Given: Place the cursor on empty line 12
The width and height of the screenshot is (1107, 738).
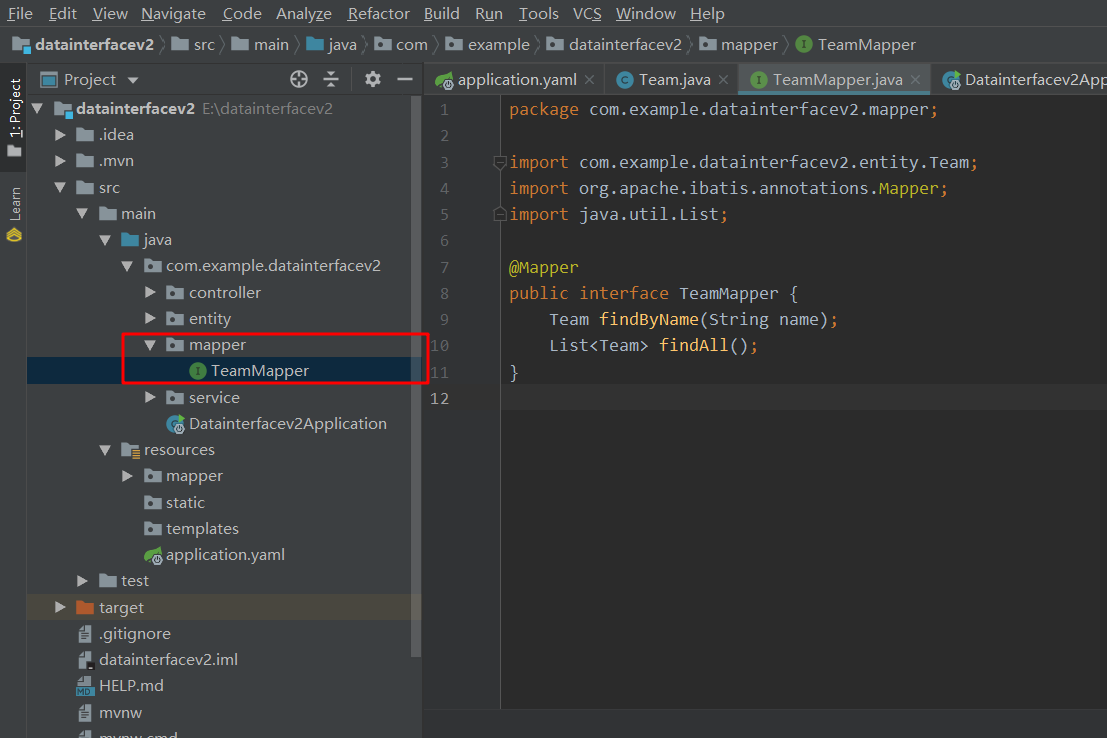Looking at the screenshot, I should tap(803, 398).
